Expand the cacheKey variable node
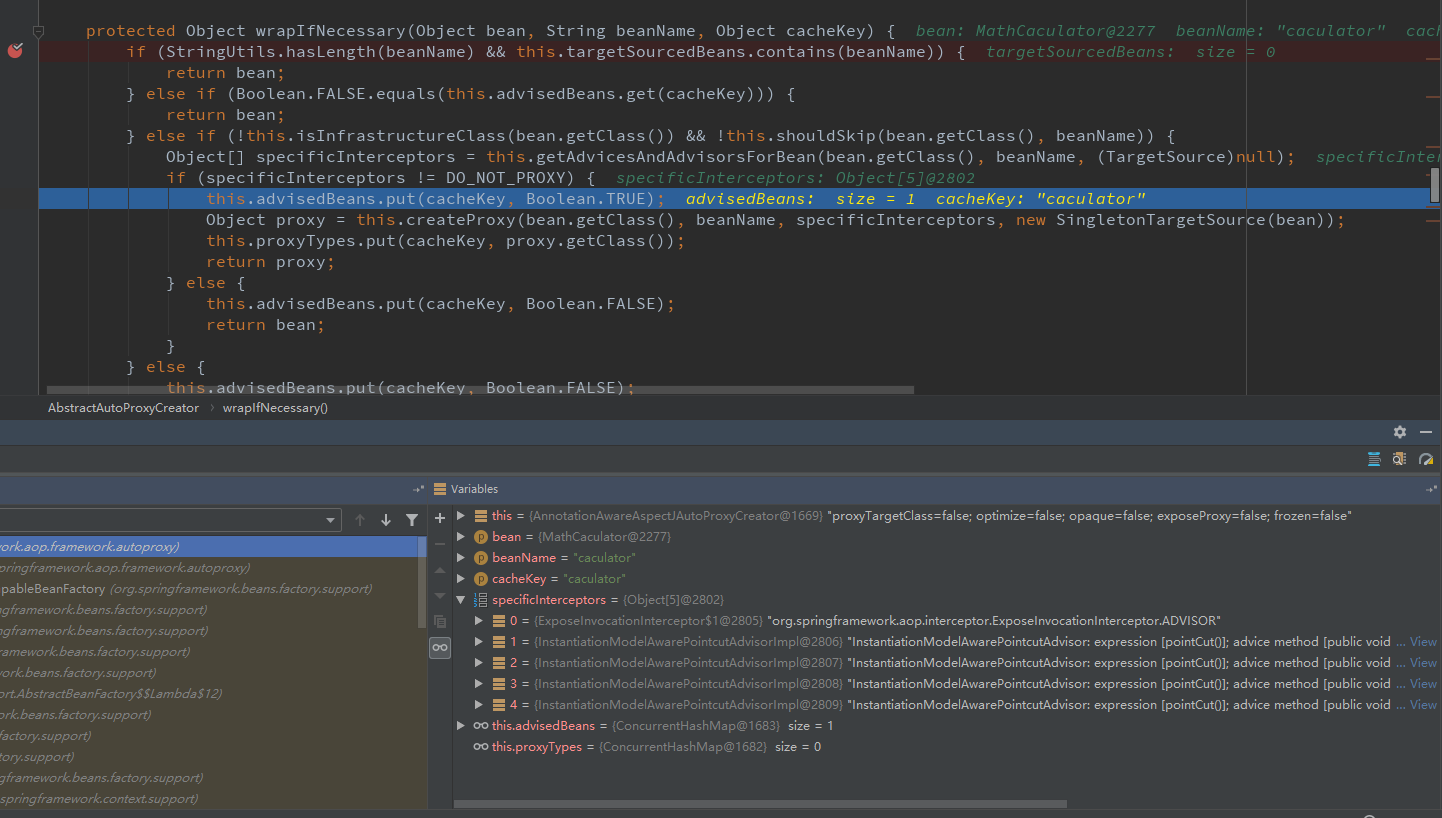 coord(461,579)
